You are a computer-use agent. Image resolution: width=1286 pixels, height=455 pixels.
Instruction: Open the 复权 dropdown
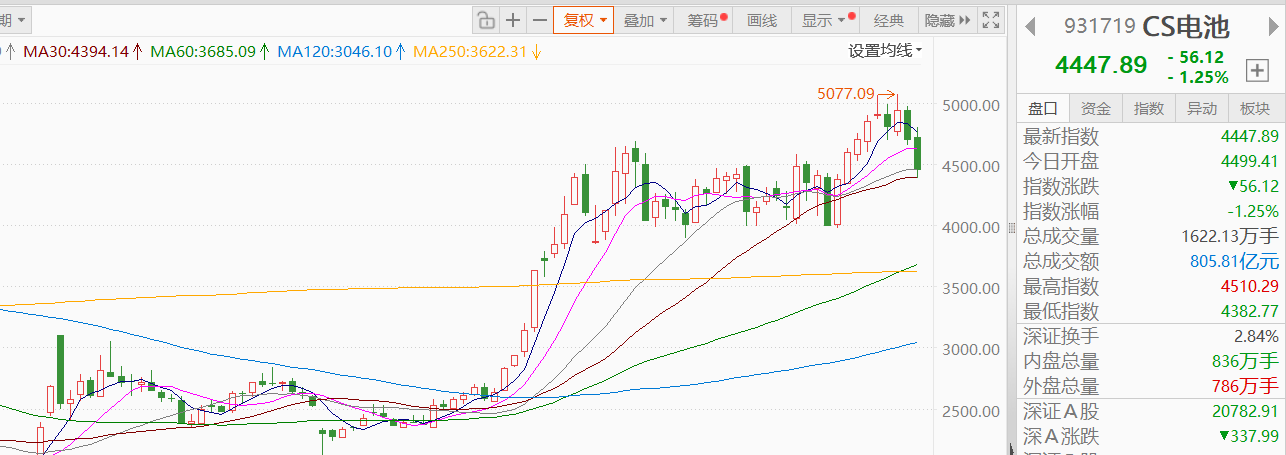pyautogui.click(x=585, y=20)
